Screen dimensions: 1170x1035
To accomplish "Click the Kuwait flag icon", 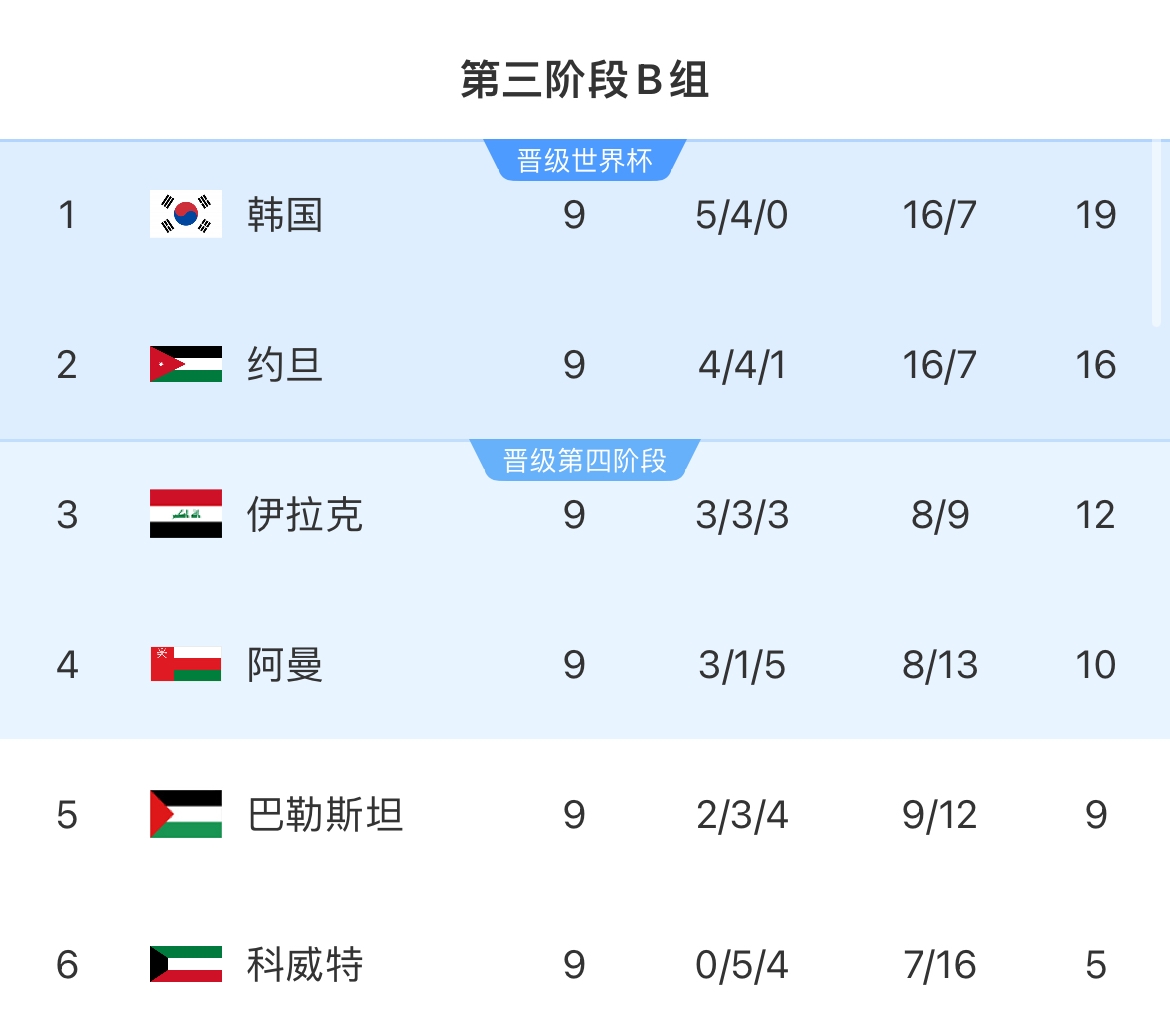I will click(x=186, y=964).
